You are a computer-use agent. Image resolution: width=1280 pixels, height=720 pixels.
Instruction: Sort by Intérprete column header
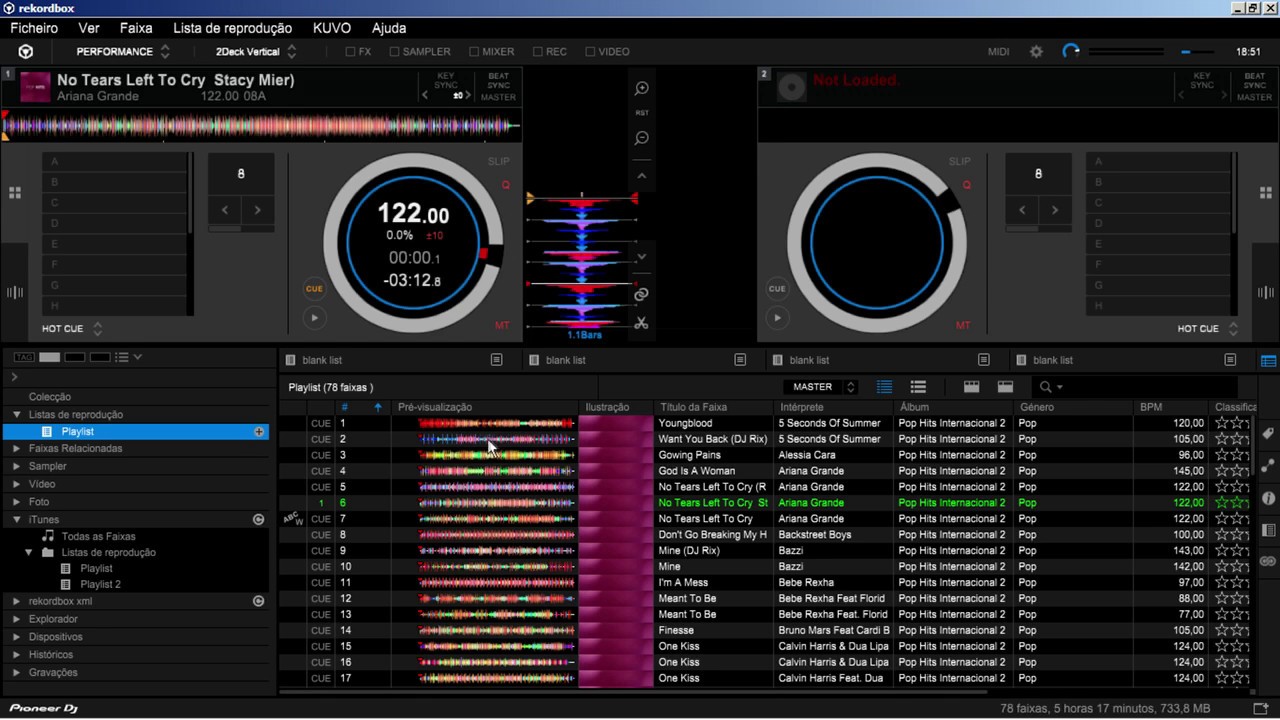click(x=833, y=407)
